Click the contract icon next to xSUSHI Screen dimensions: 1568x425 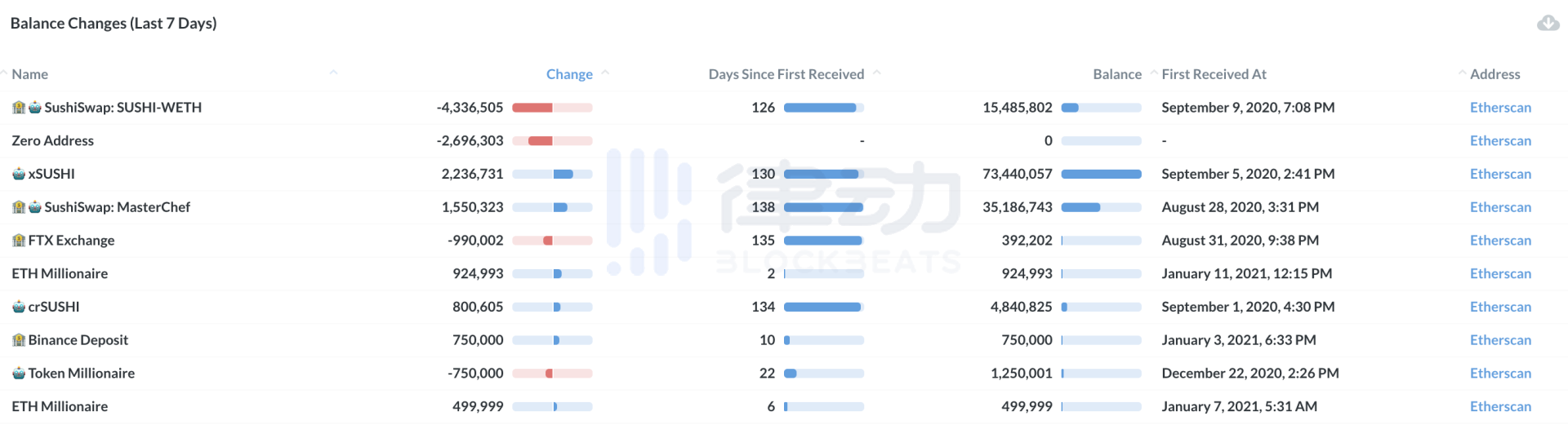[19, 174]
